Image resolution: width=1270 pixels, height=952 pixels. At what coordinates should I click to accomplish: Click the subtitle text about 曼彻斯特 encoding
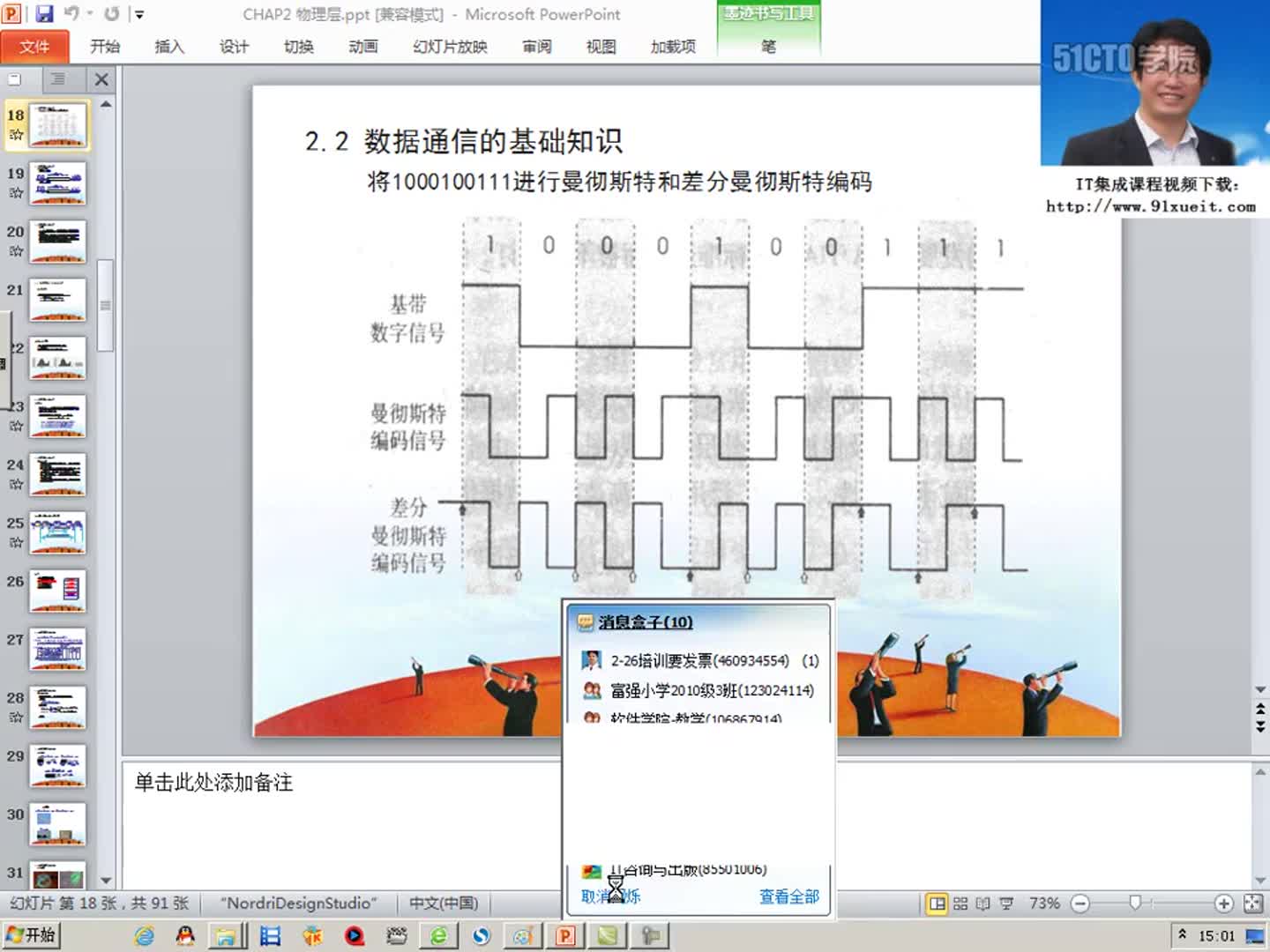point(619,182)
